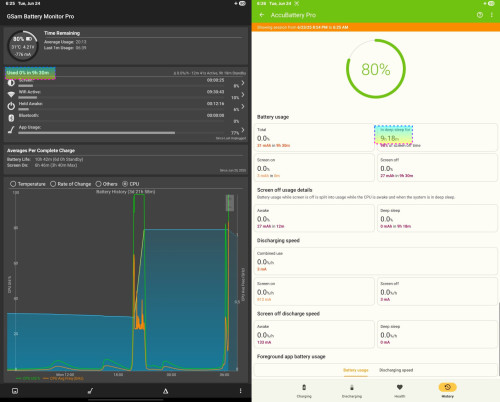Open the Combined use discharging card
500x402 pixels.
pyautogui.click(x=376, y=261)
